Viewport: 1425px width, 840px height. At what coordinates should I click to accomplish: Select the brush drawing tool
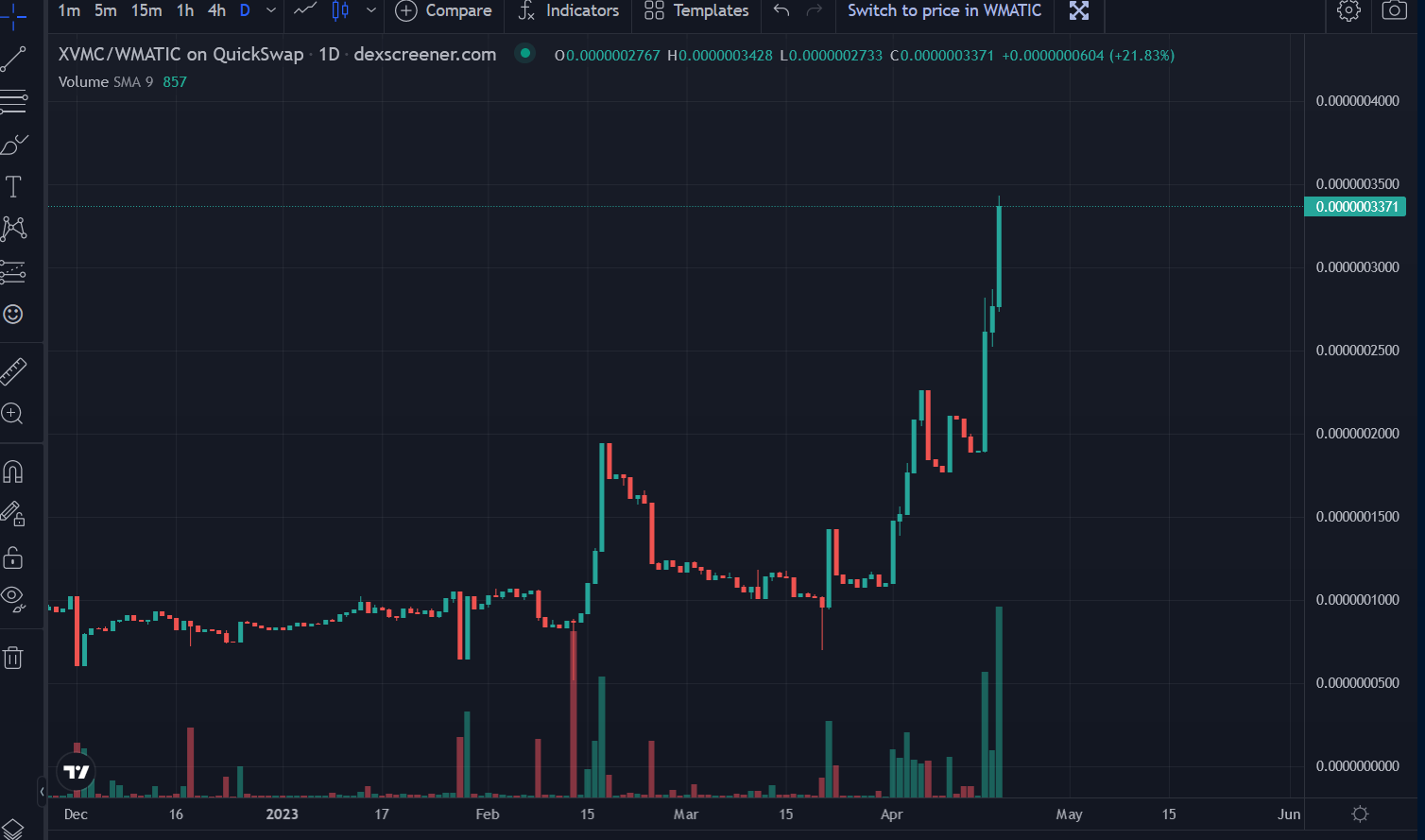point(13,145)
